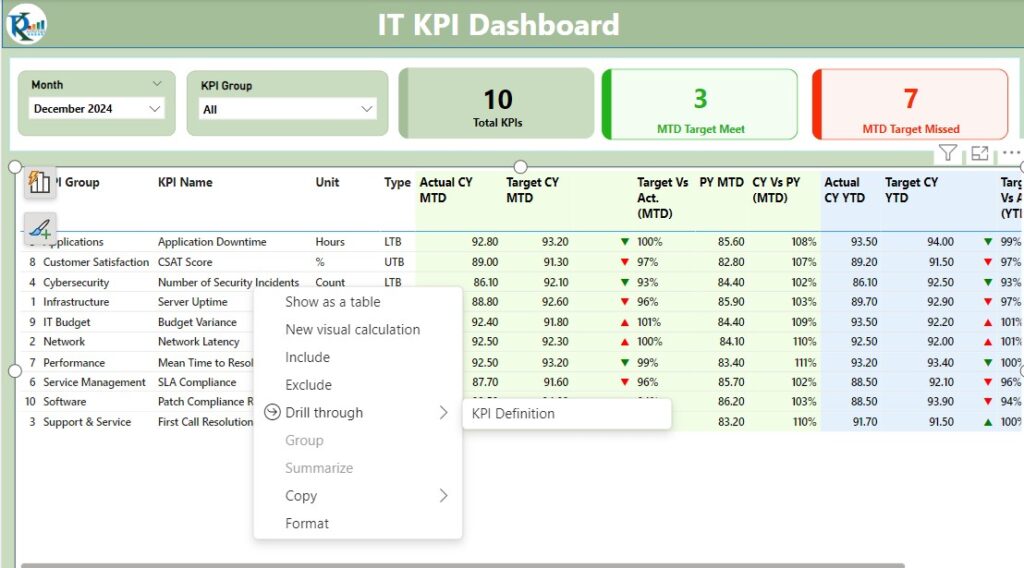Click Number of Security Incidents cell

[x=229, y=282]
